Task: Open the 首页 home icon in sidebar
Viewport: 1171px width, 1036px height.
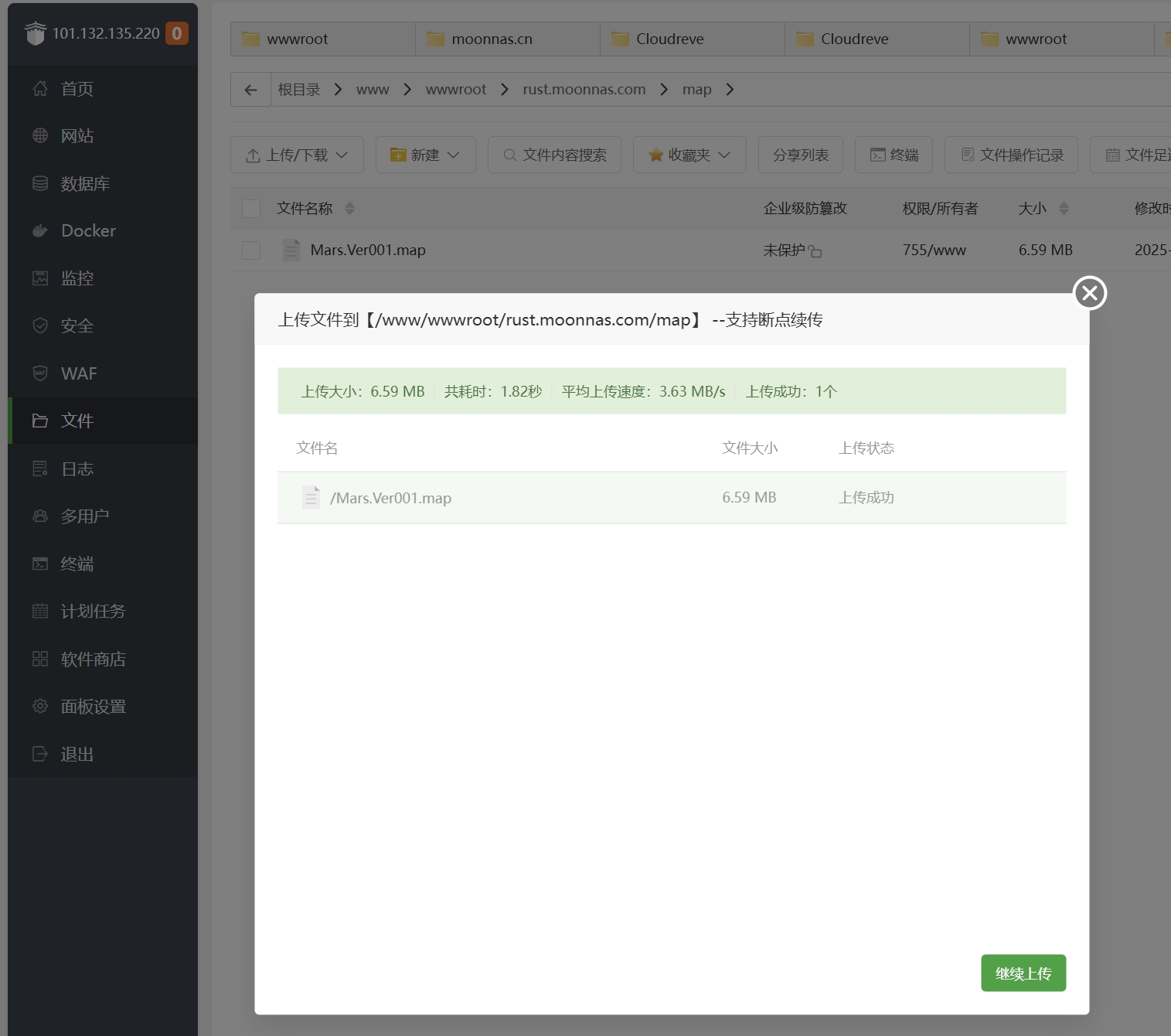Action: point(40,88)
